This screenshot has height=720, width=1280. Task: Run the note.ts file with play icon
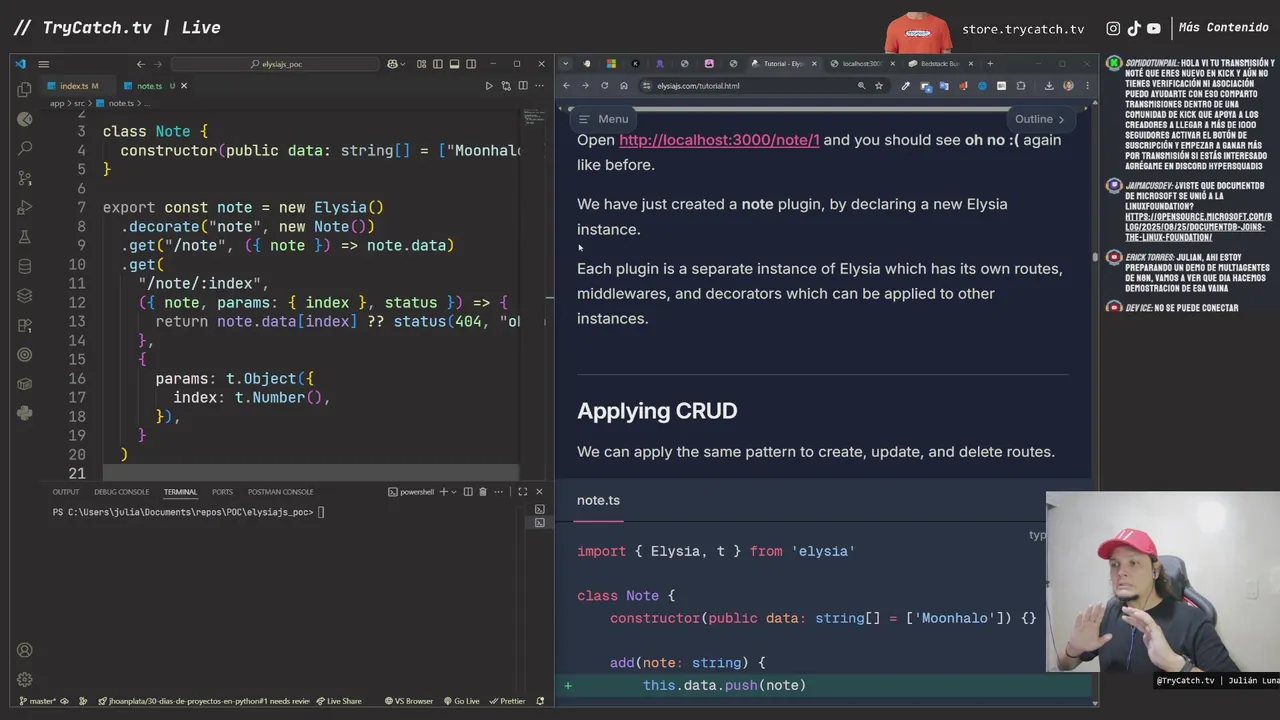[489, 86]
